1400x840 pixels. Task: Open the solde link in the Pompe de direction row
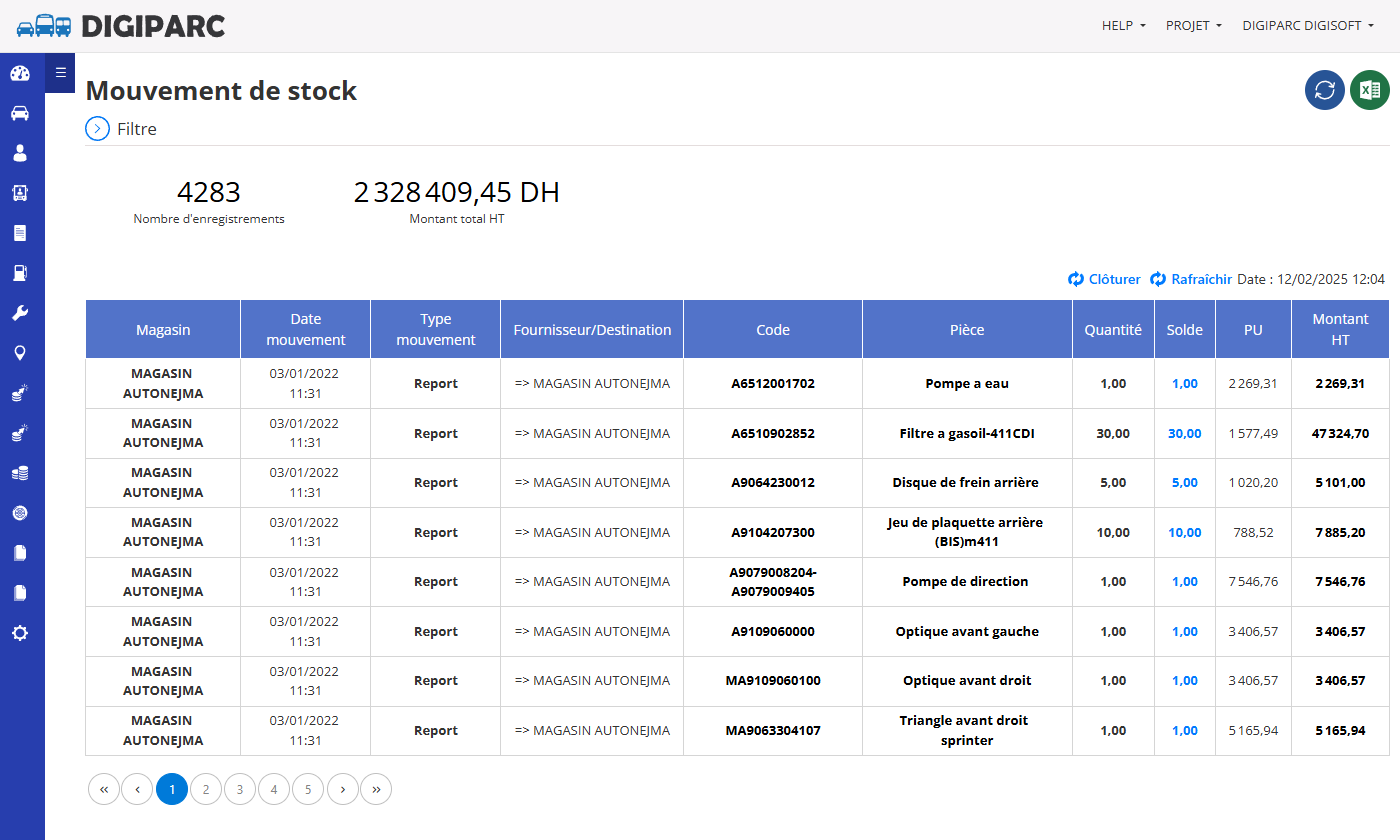click(x=1185, y=581)
